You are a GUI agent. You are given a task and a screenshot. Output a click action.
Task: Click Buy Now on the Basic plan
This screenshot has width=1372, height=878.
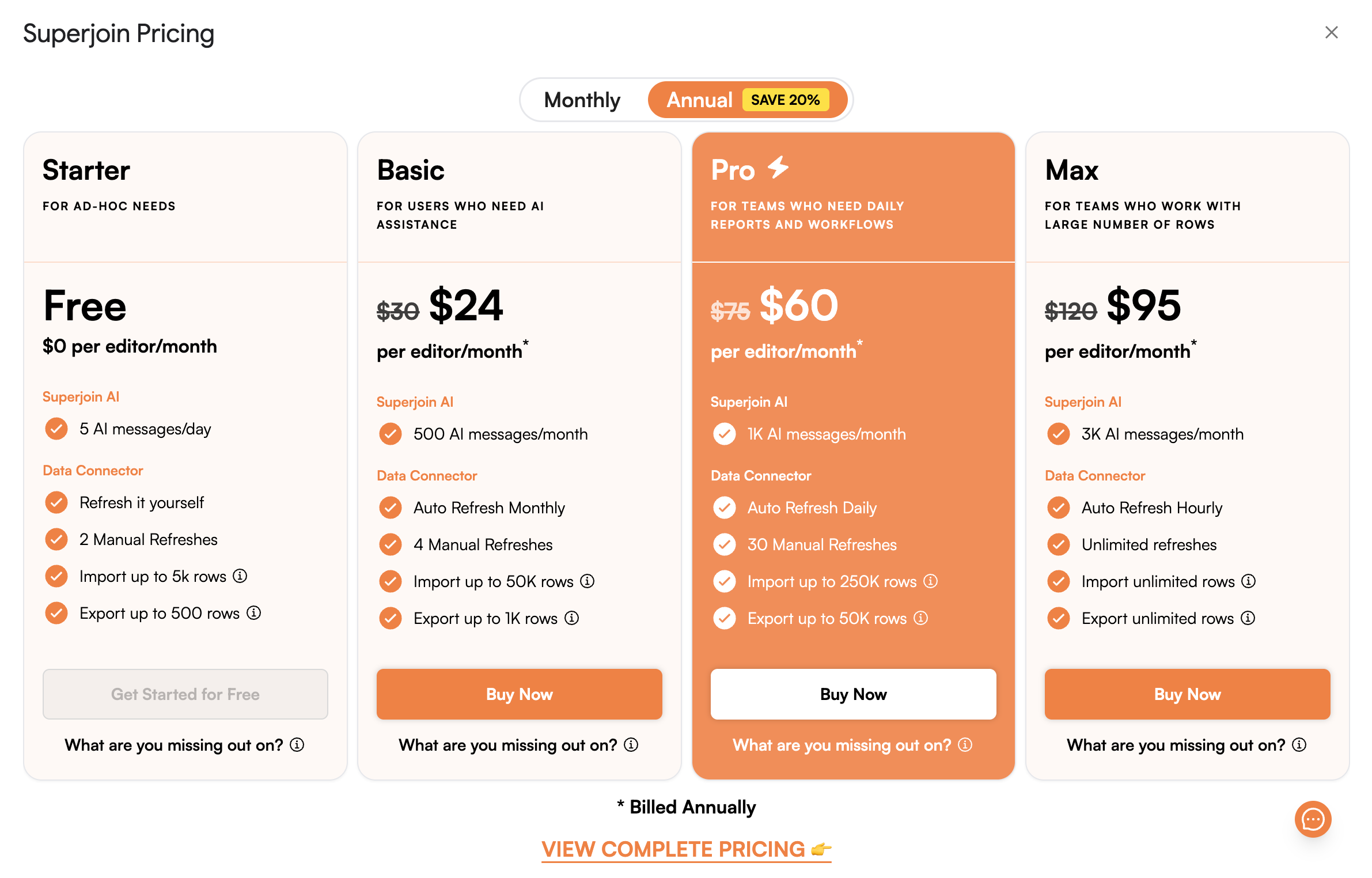click(519, 694)
